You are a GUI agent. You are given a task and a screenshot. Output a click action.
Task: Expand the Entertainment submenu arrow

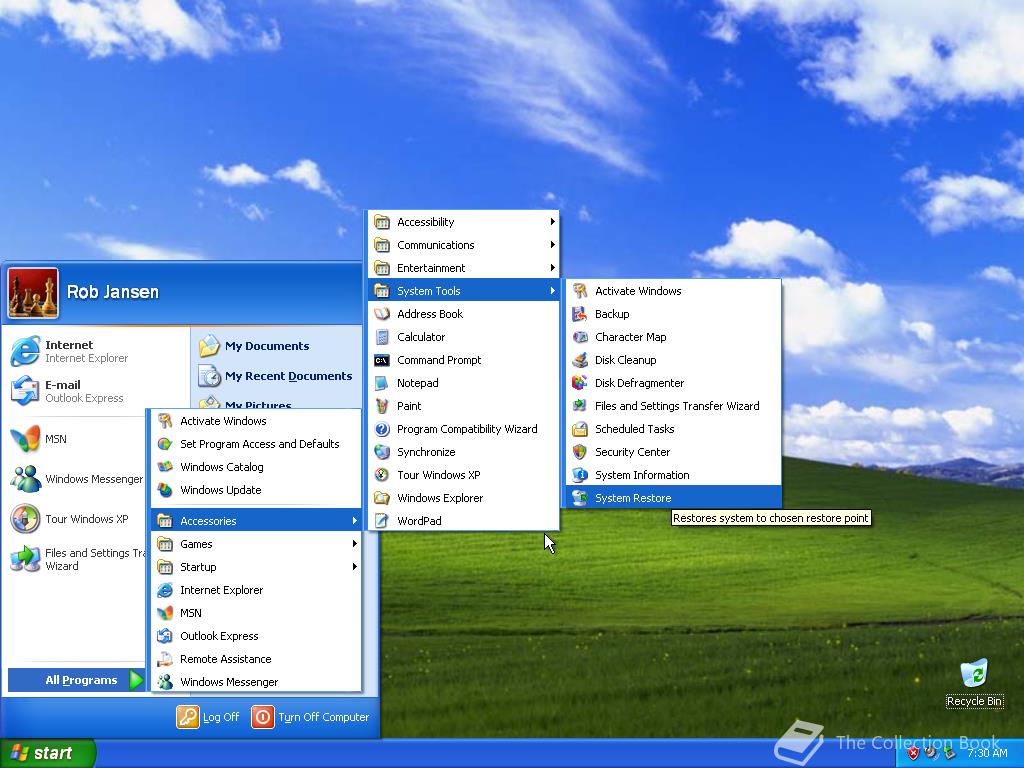click(552, 268)
